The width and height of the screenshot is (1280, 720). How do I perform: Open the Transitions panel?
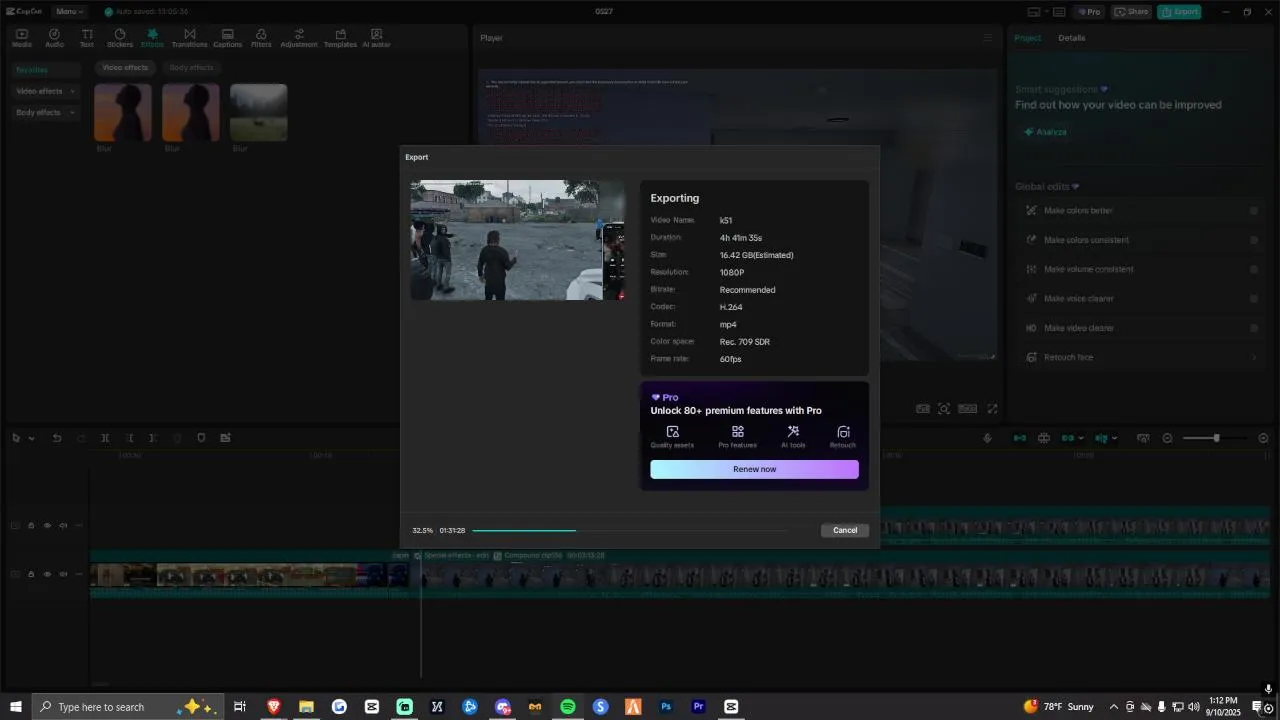[x=189, y=38]
